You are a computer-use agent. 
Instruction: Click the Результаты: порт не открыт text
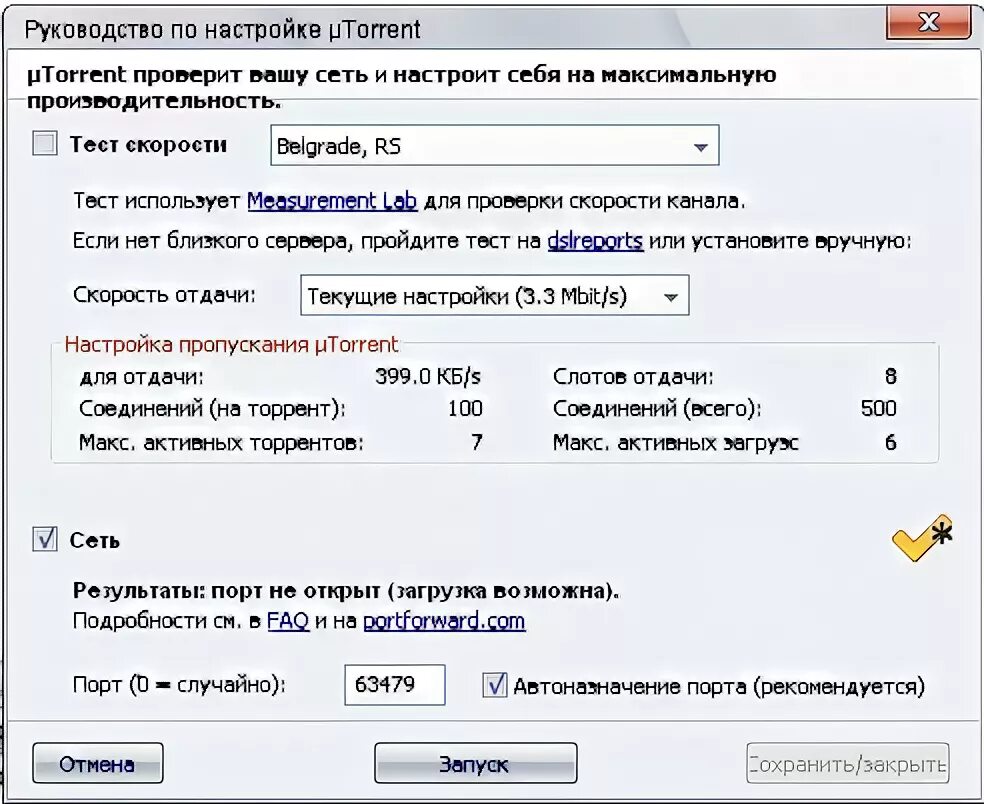[x=346, y=591]
